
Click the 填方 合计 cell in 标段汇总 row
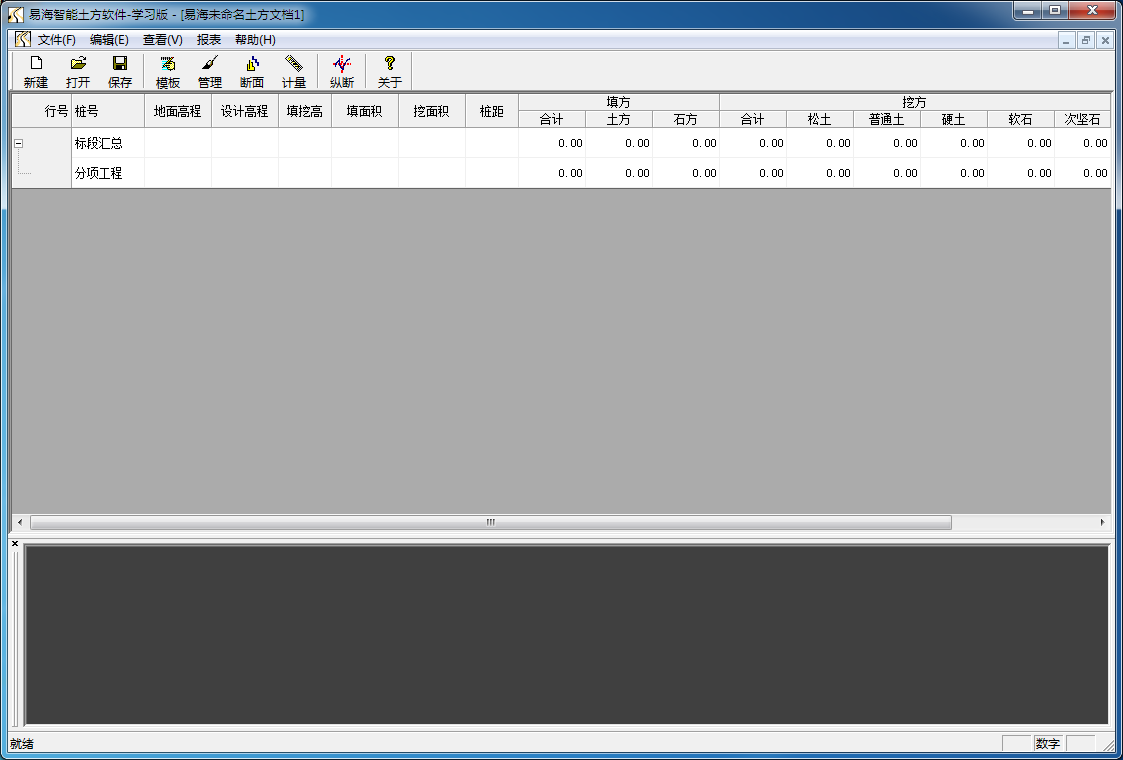552,143
